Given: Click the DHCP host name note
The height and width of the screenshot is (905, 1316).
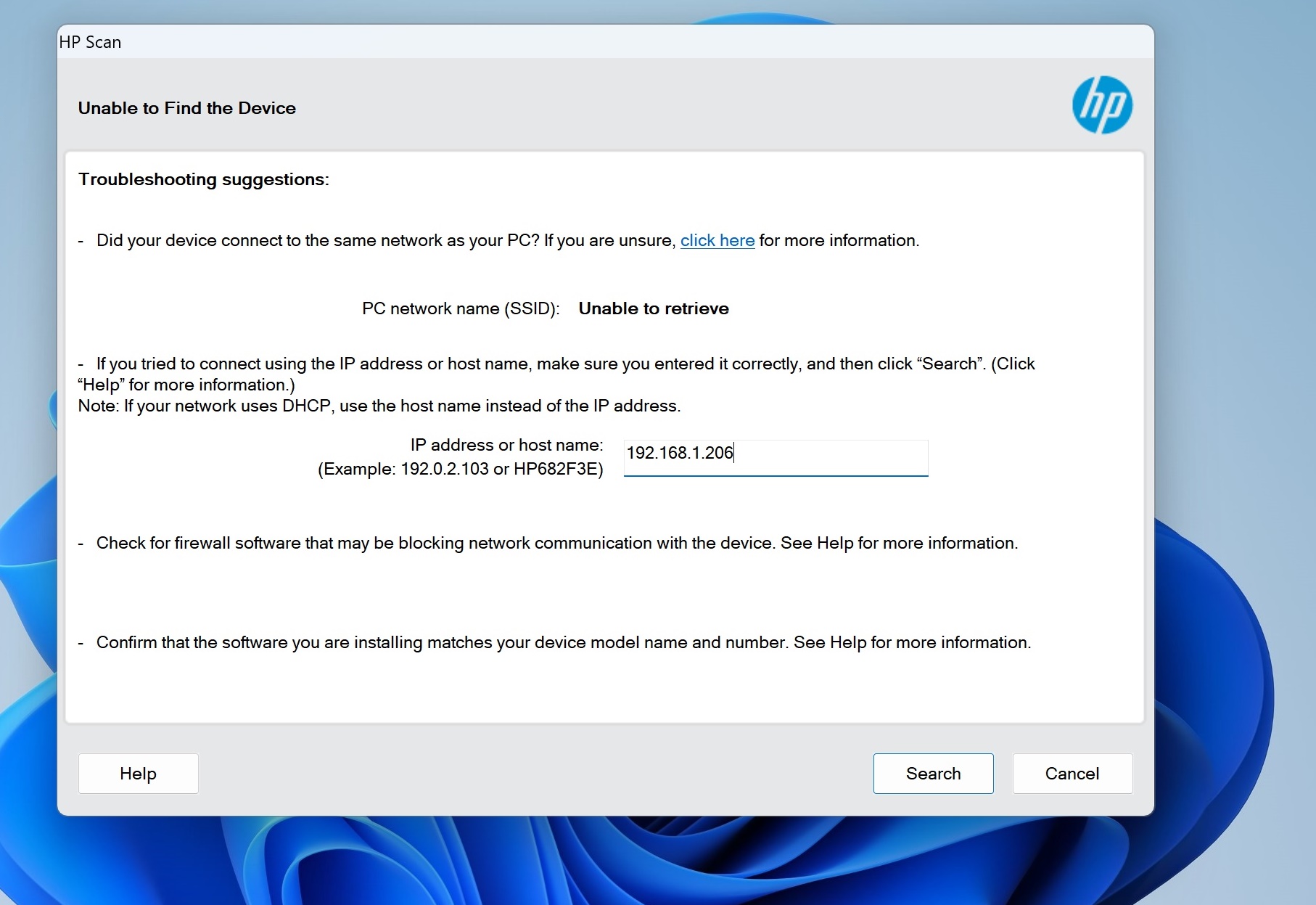Looking at the screenshot, I should pyautogui.click(x=379, y=406).
